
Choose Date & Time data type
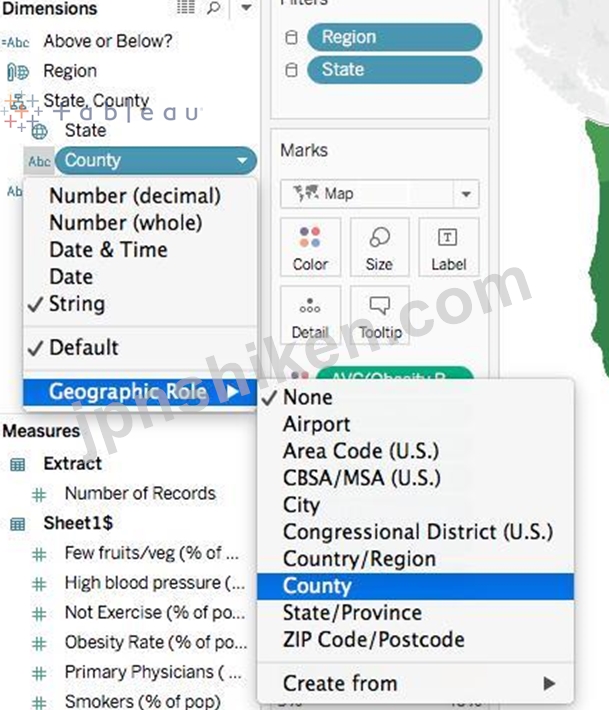108,250
